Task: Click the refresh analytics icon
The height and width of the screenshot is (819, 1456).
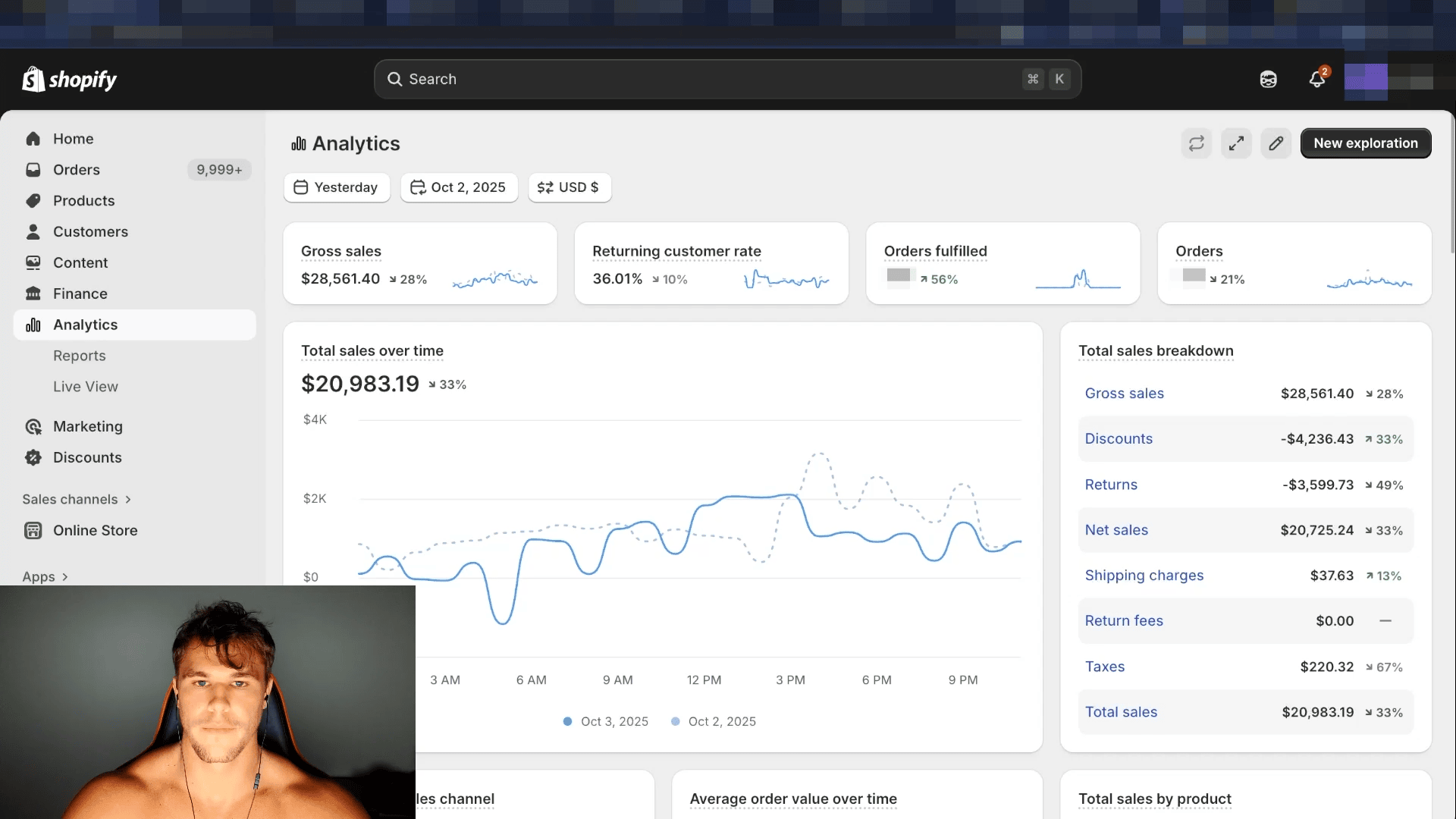Action: tap(1196, 143)
